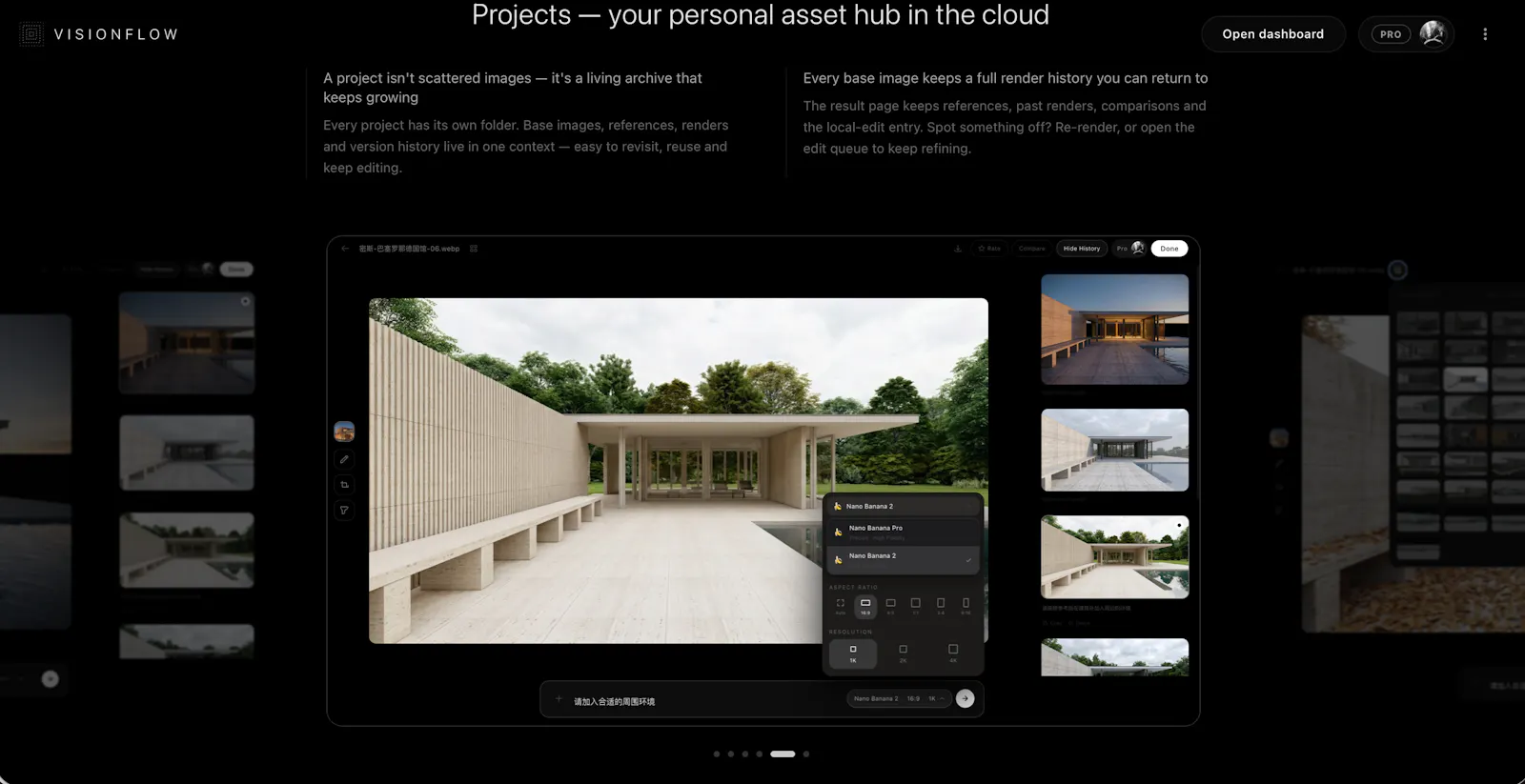The height and width of the screenshot is (784, 1525).
Task: Click the 'full render history you can return to' heading
Action: click(x=1006, y=78)
